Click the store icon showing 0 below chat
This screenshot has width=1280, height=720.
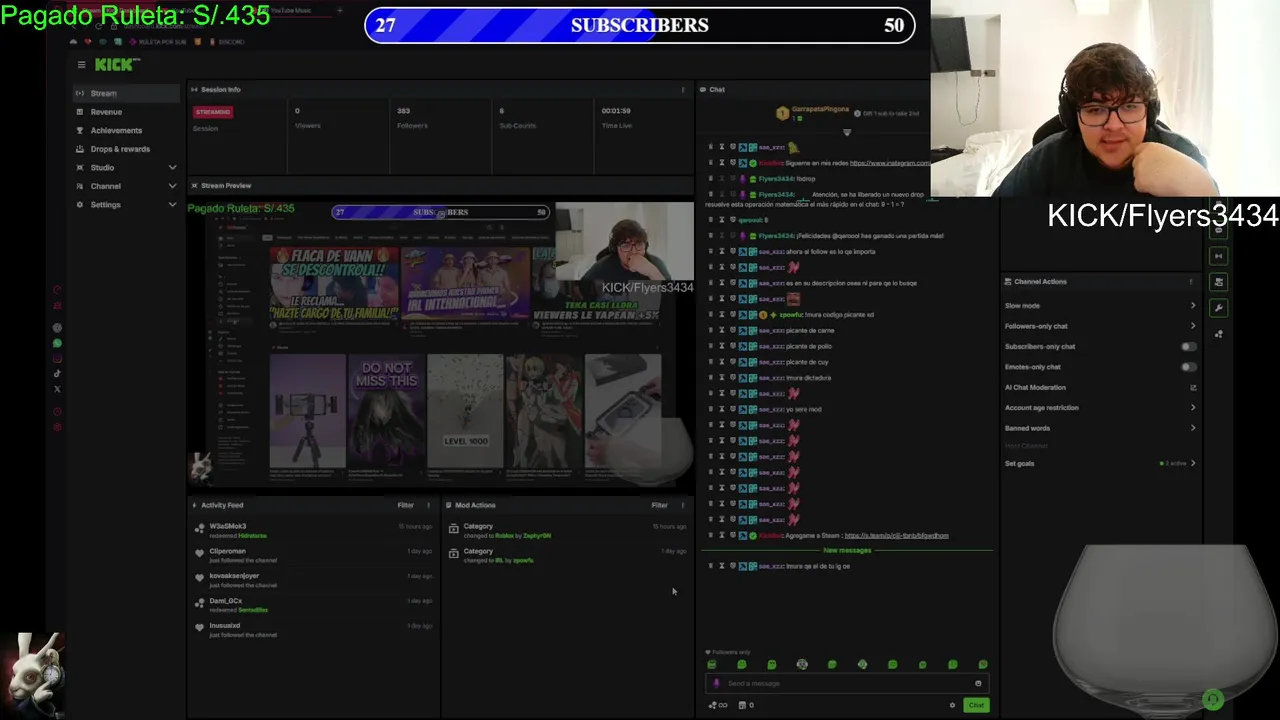pyautogui.click(x=745, y=705)
